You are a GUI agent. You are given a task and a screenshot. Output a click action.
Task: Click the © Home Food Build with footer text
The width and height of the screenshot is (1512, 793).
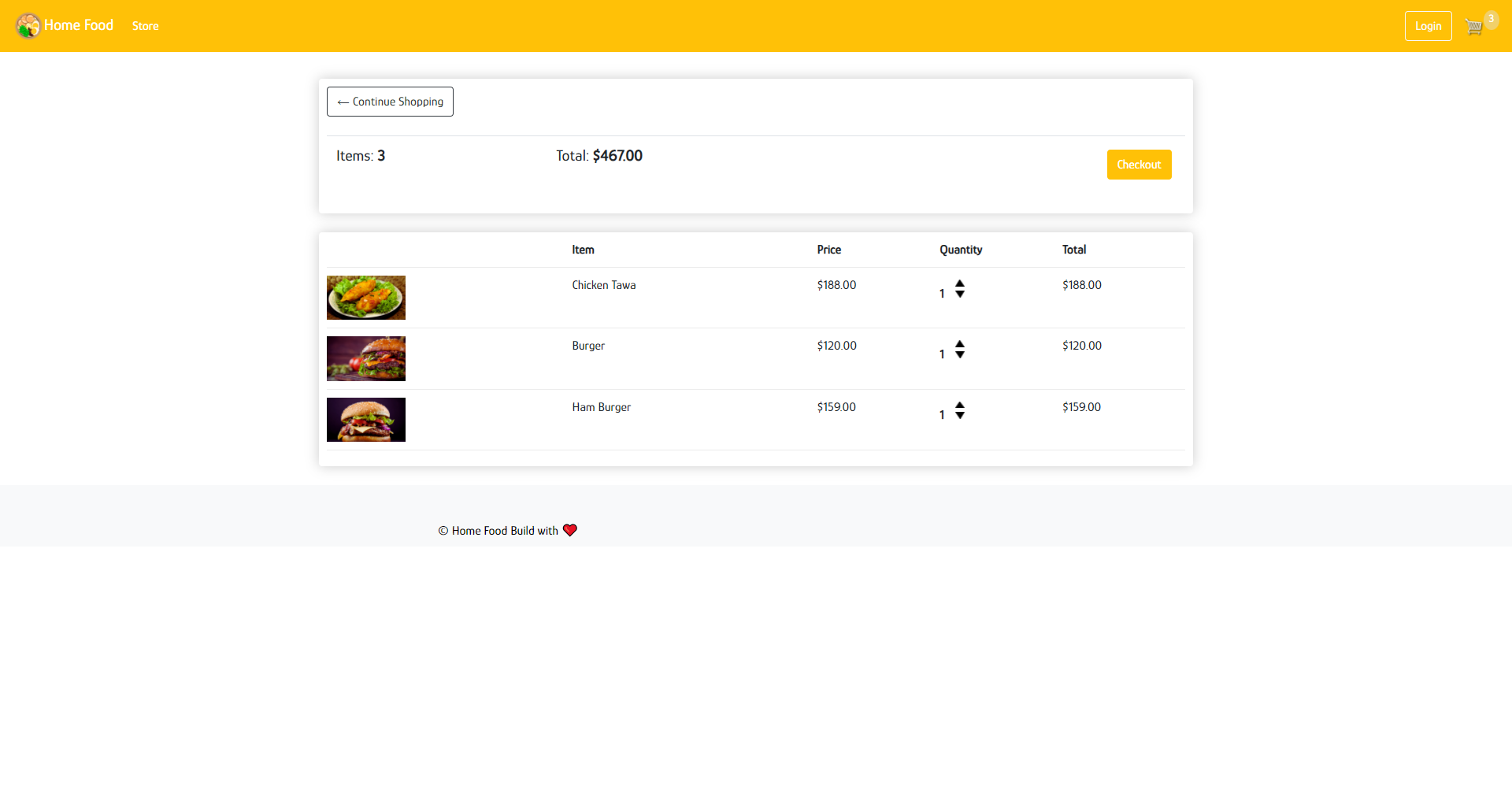point(498,531)
